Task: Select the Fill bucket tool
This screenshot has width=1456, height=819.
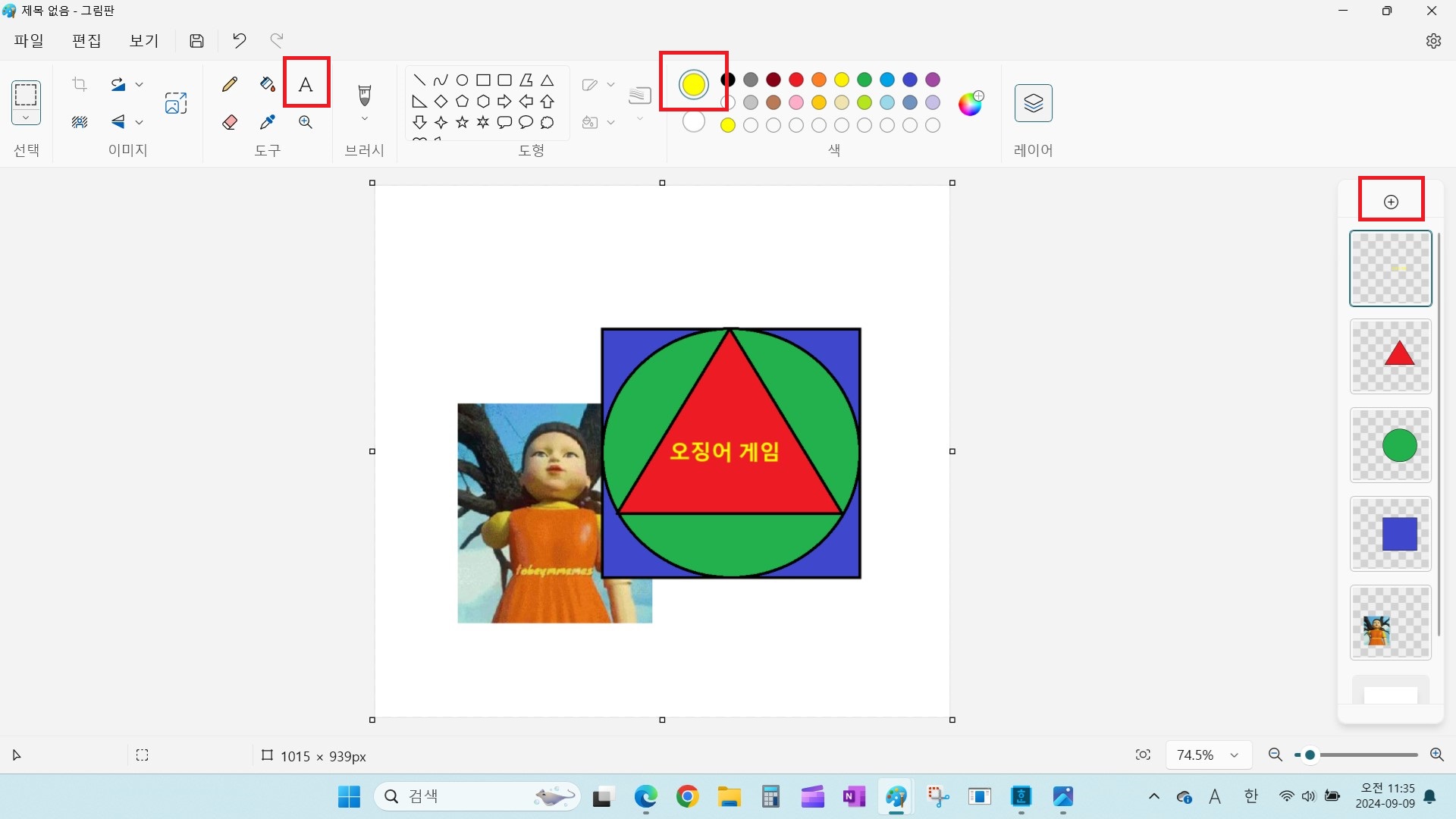Action: 267,84
